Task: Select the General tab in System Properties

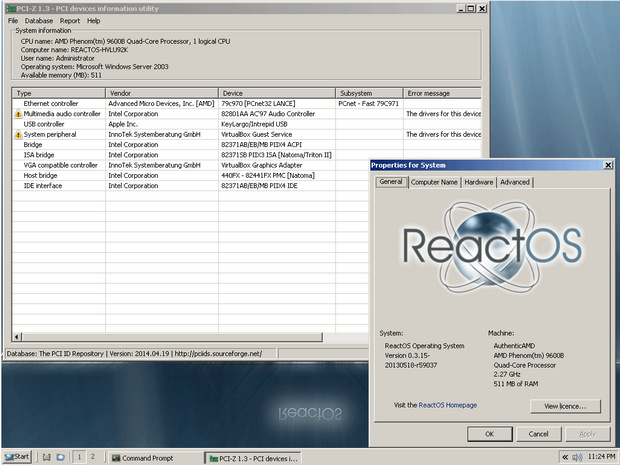Action: 391,182
